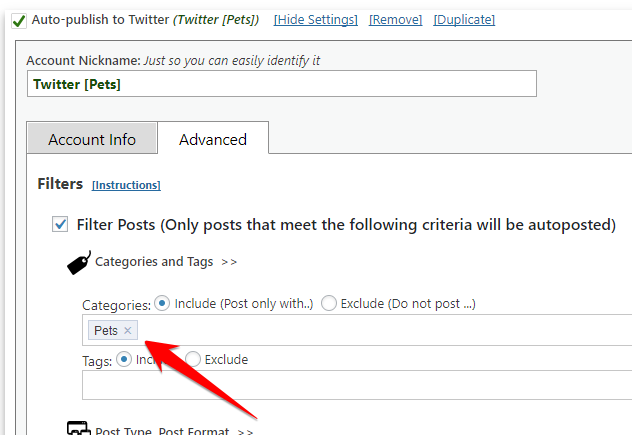
Task: Click inside the Tags input box
Action: (350, 386)
